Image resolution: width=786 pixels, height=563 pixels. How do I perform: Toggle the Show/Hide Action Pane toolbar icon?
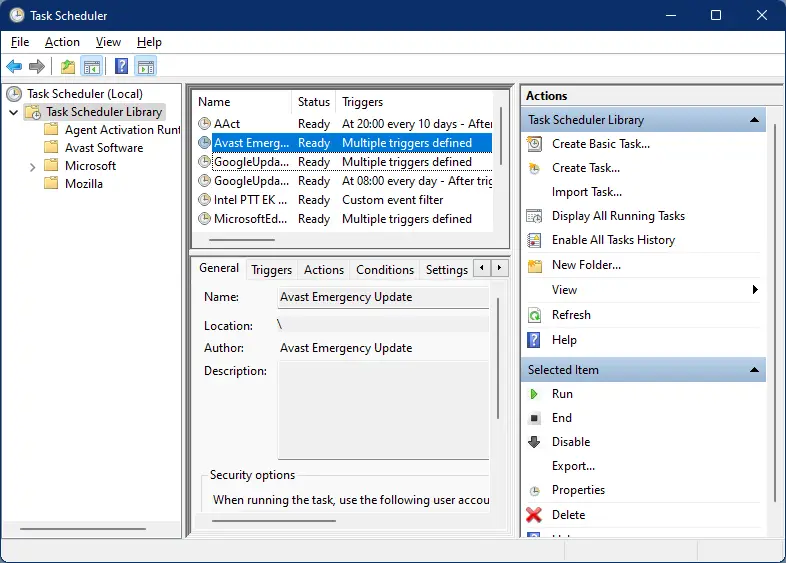[x=146, y=66]
